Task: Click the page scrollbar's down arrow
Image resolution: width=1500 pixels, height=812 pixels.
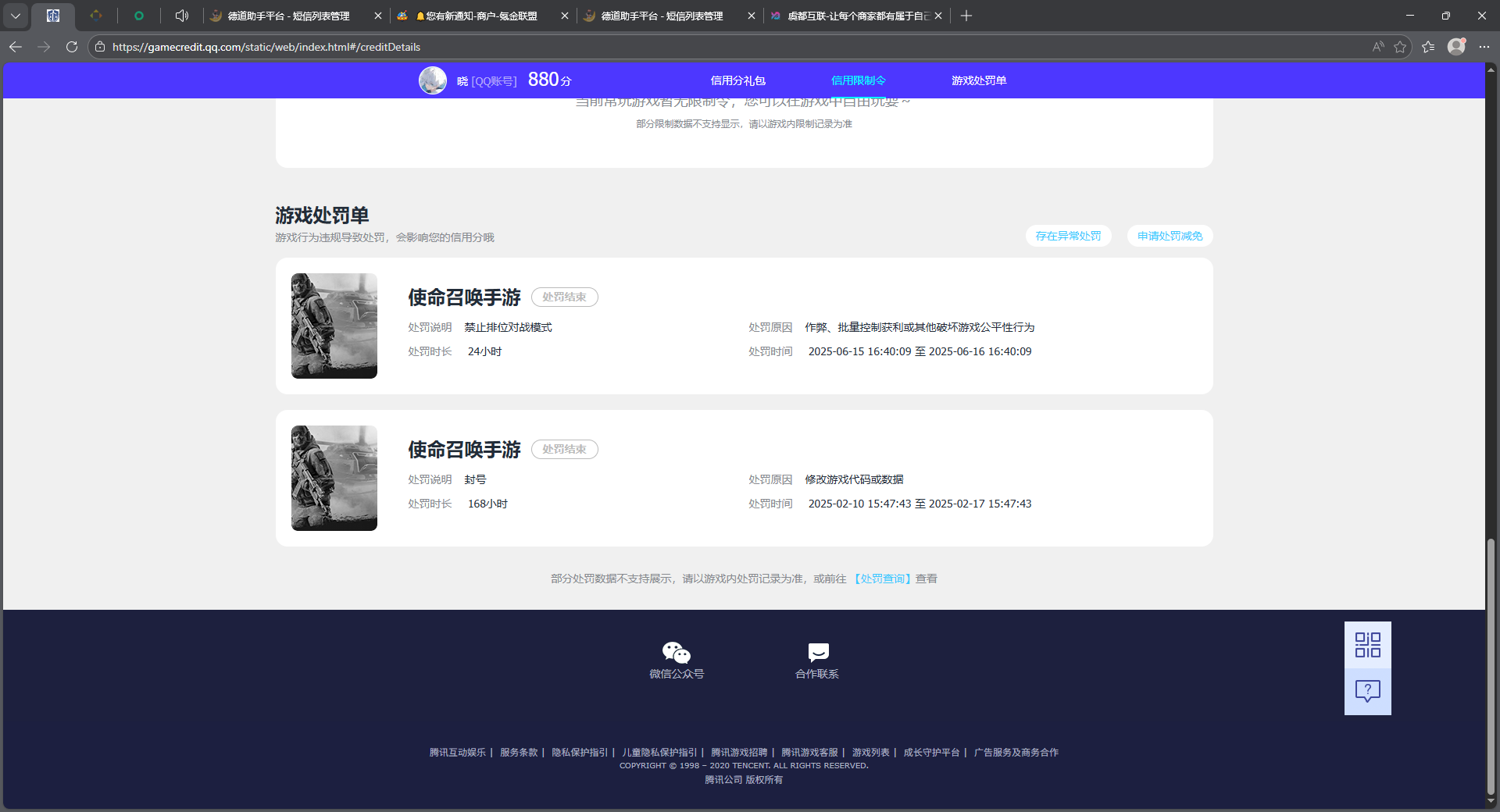Action: tap(1491, 801)
